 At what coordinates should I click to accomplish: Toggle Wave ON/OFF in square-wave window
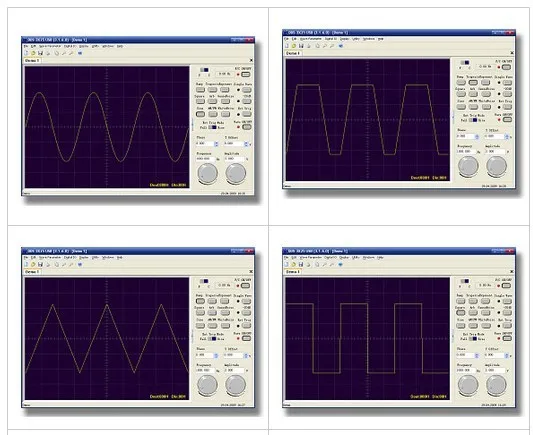coord(507,338)
